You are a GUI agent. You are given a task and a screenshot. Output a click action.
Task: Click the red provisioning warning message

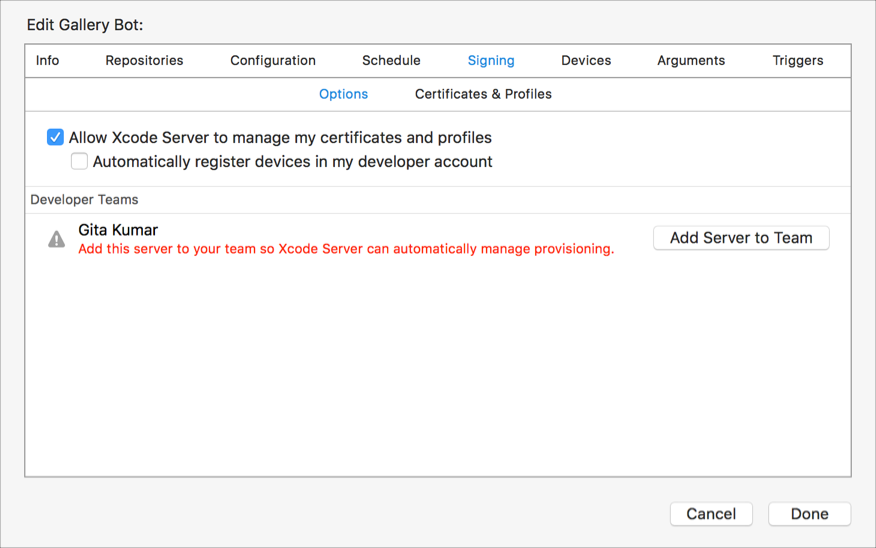[x=346, y=249]
